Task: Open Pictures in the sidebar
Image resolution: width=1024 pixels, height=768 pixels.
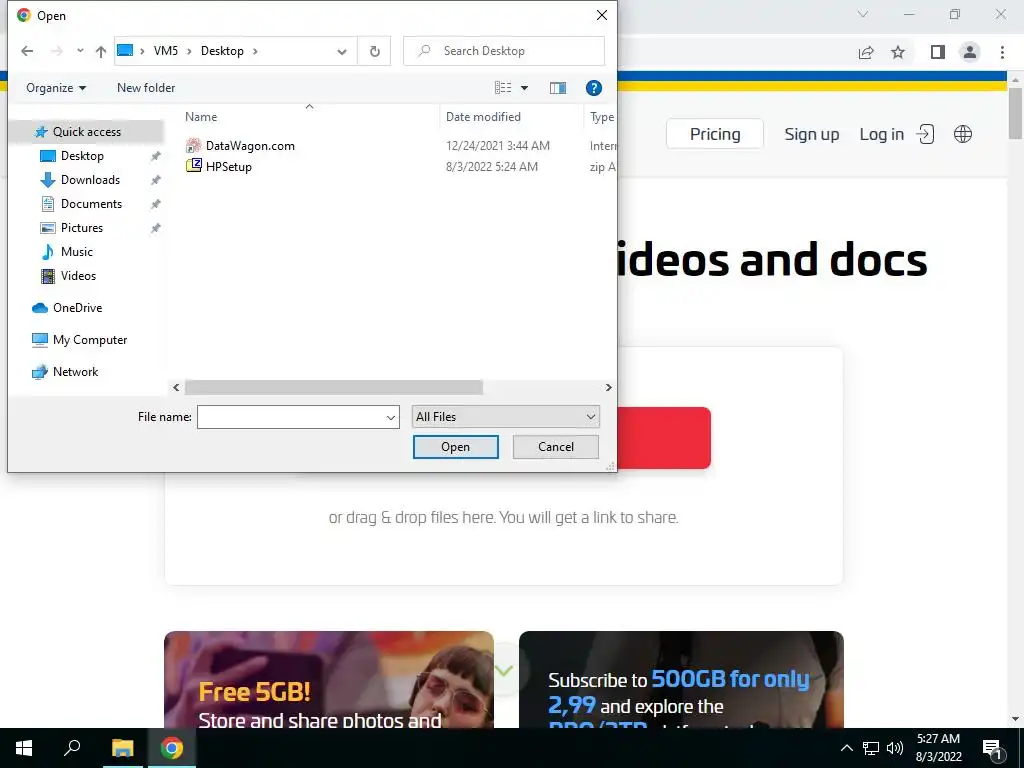Action: pos(82,228)
